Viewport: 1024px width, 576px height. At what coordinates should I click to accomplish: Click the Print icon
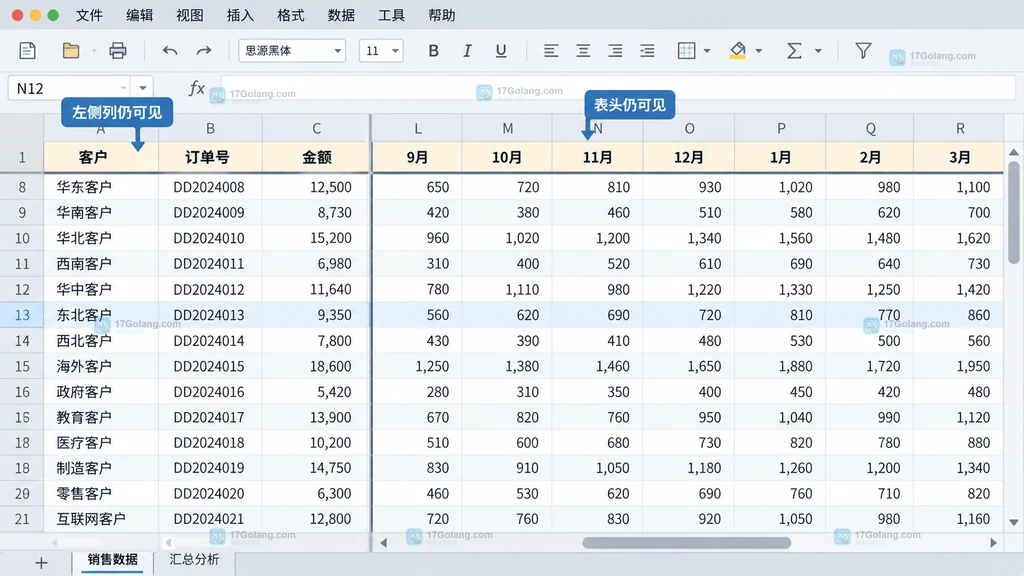(x=118, y=50)
